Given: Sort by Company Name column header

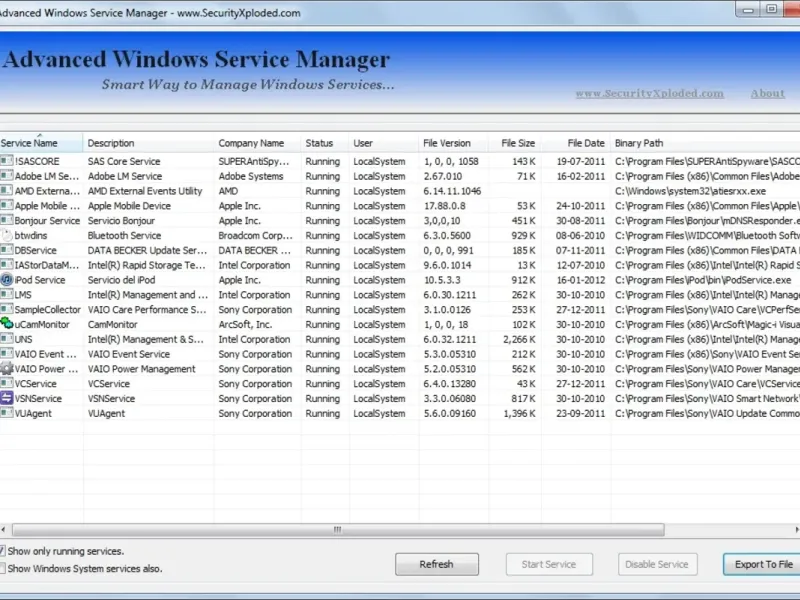Looking at the screenshot, I should [258, 143].
